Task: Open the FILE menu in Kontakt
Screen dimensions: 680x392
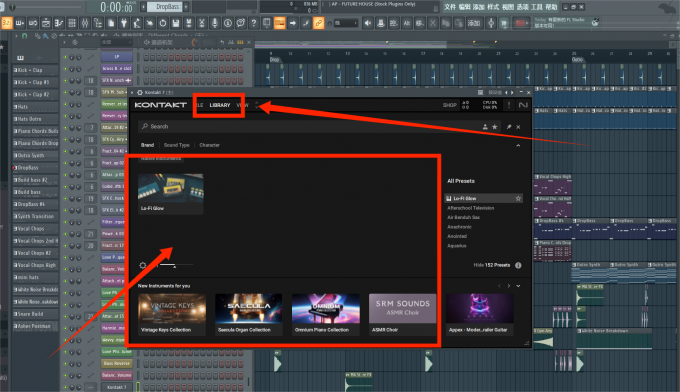Action: tap(200, 105)
